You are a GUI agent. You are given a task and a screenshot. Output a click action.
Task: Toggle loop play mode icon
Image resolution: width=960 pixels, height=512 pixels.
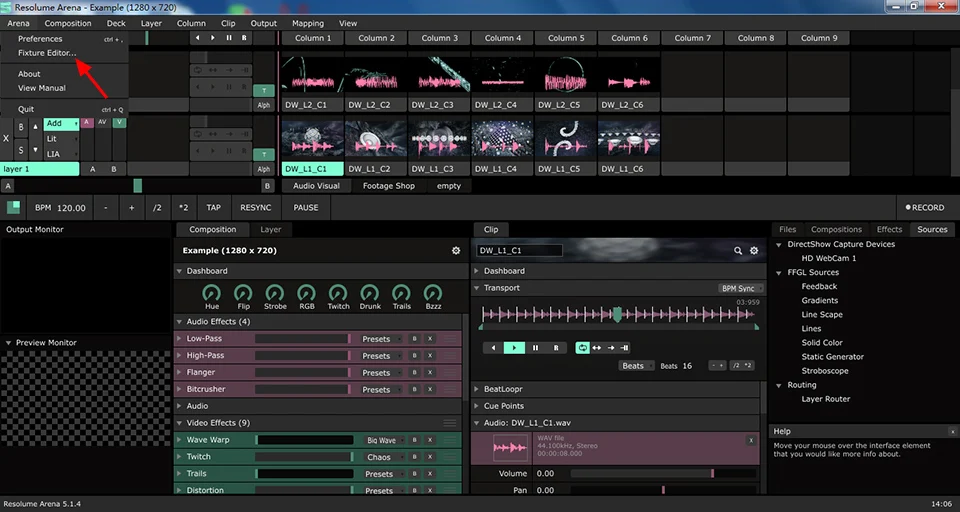[582, 348]
